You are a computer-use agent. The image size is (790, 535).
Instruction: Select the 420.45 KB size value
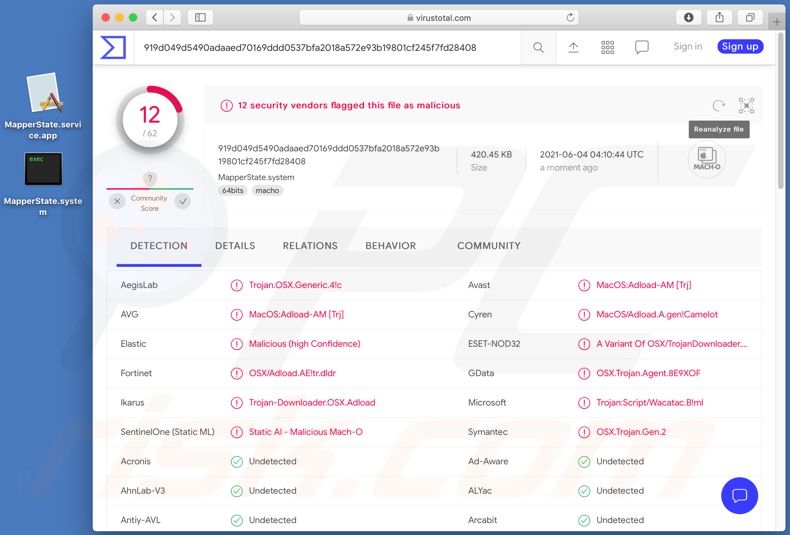[491, 155]
